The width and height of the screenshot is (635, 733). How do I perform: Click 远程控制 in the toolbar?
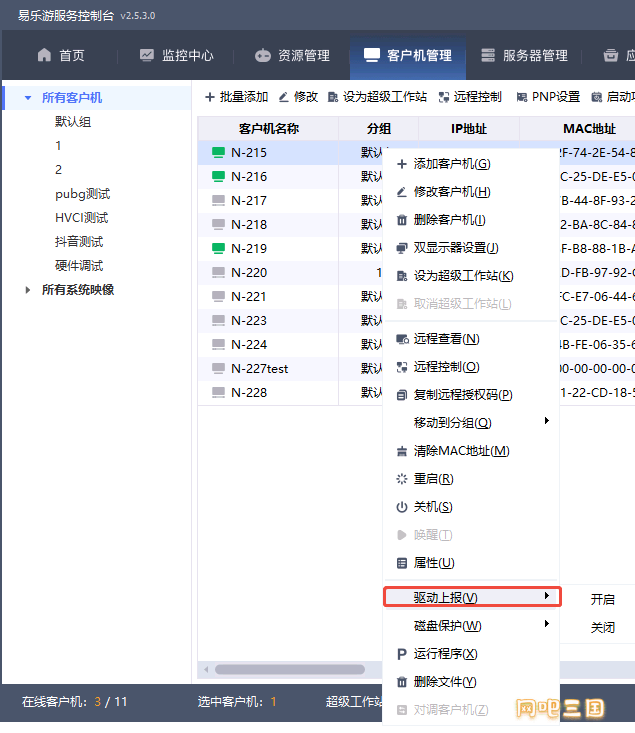(470, 97)
